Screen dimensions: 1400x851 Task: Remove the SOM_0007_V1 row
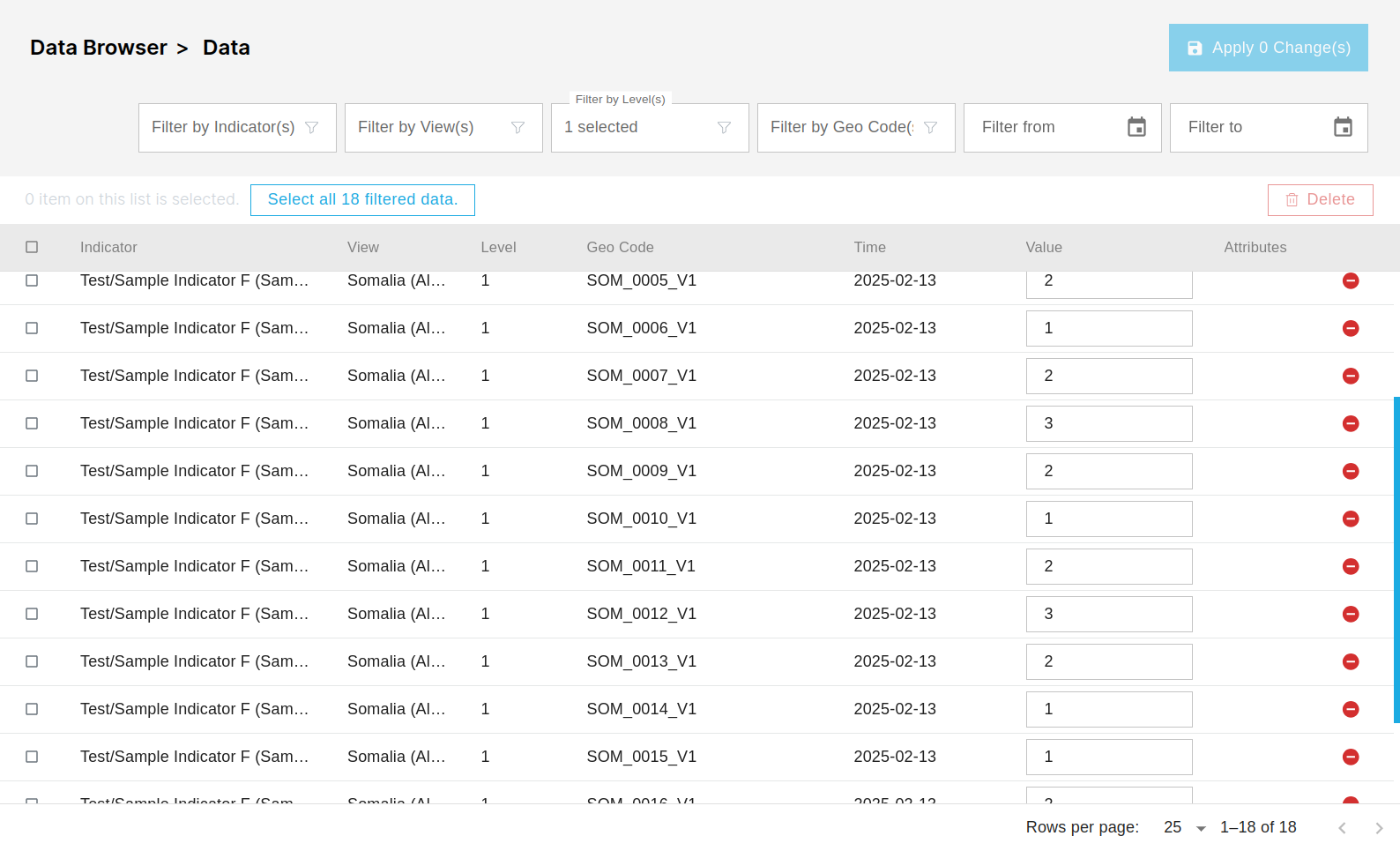pos(1350,376)
